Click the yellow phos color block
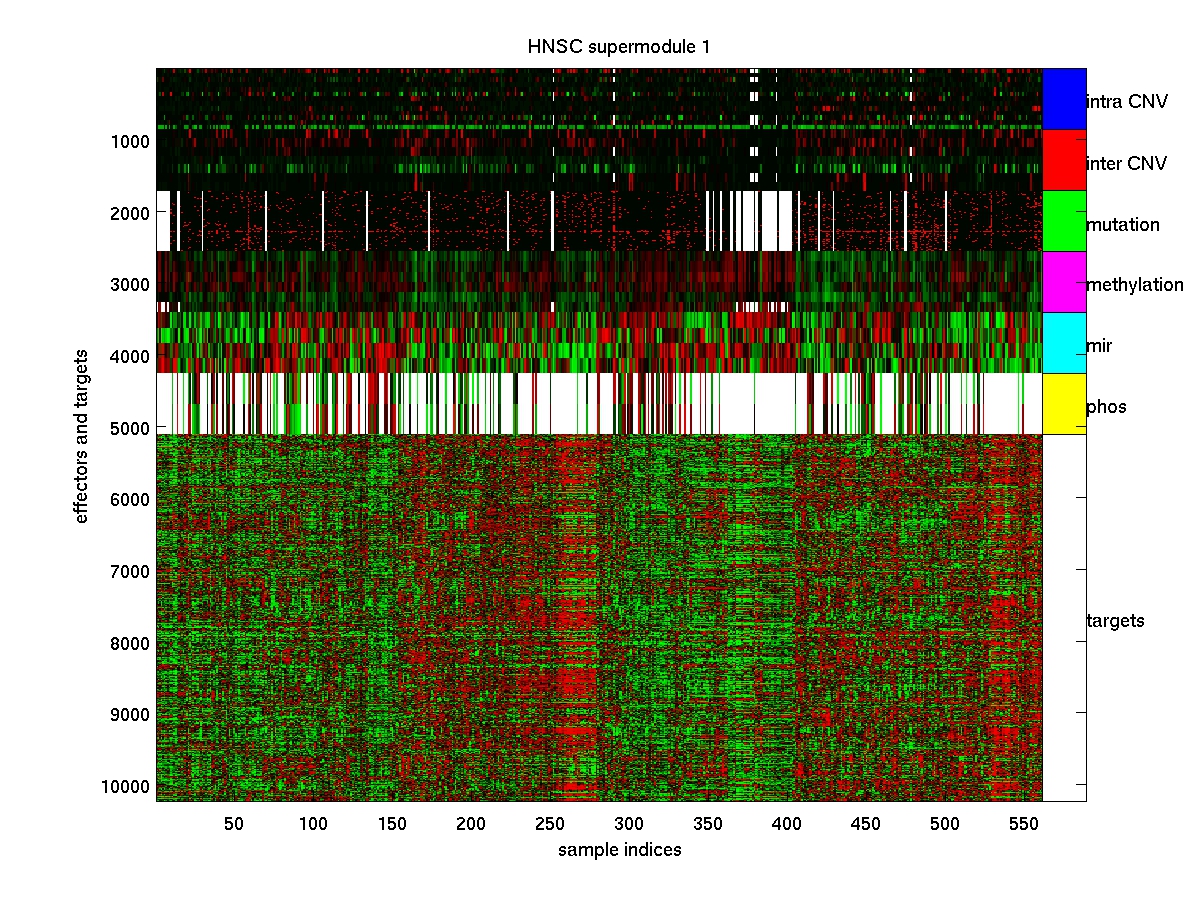 tap(1064, 404)
